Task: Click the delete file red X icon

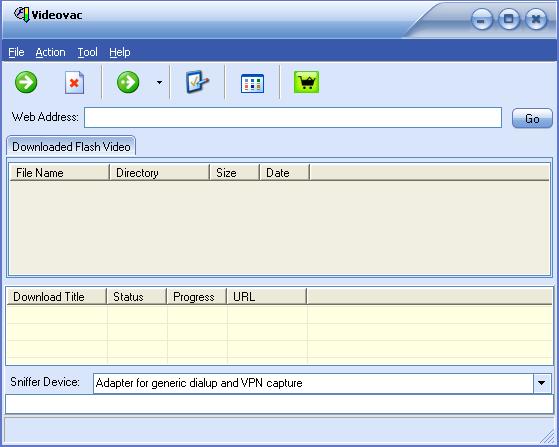Action: [74, 83]
